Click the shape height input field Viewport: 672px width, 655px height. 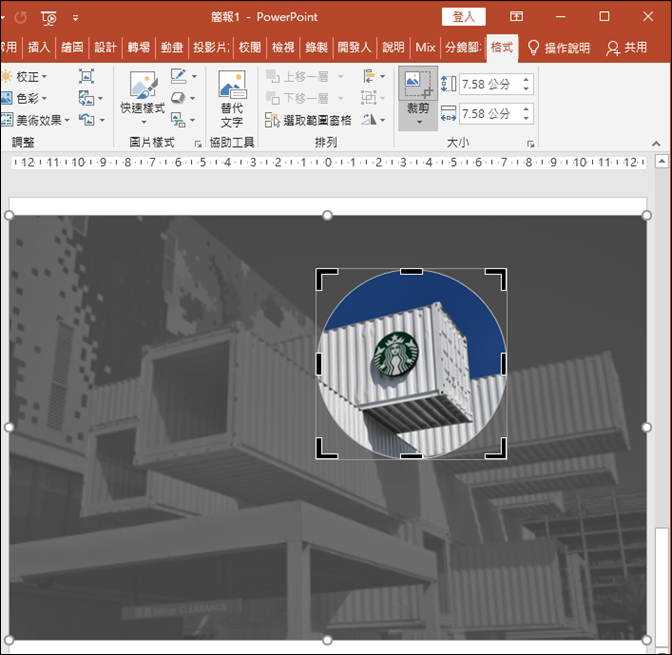click(x=489, y=84)
